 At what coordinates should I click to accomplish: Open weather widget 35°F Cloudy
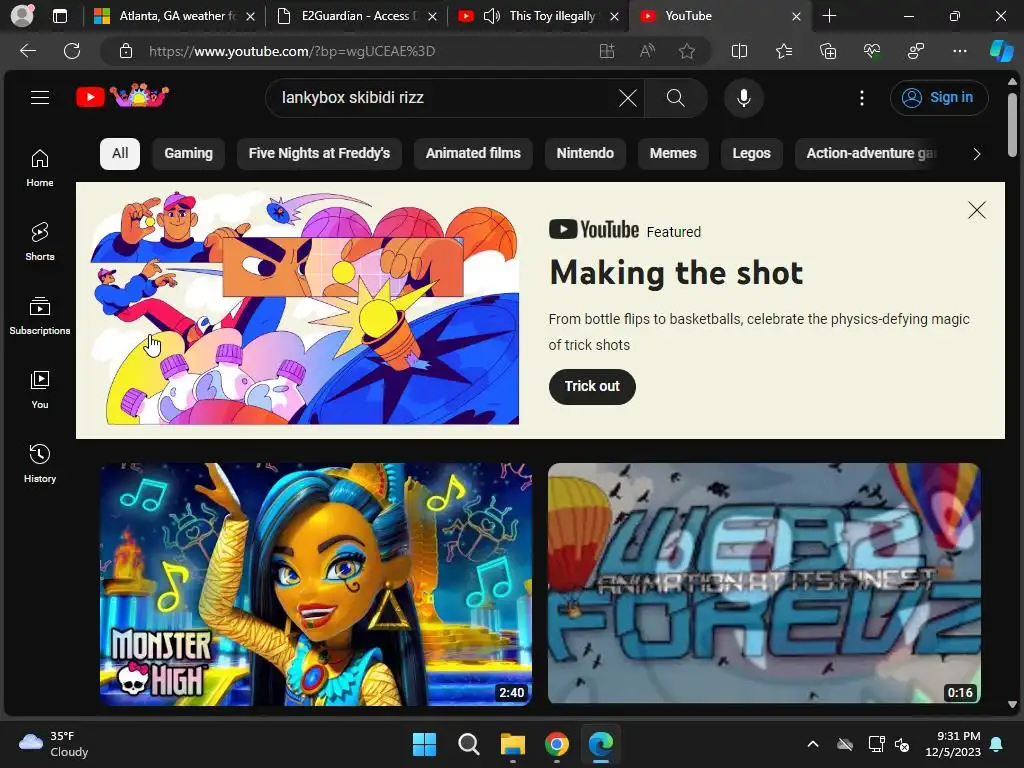click(x=54, y=744)
